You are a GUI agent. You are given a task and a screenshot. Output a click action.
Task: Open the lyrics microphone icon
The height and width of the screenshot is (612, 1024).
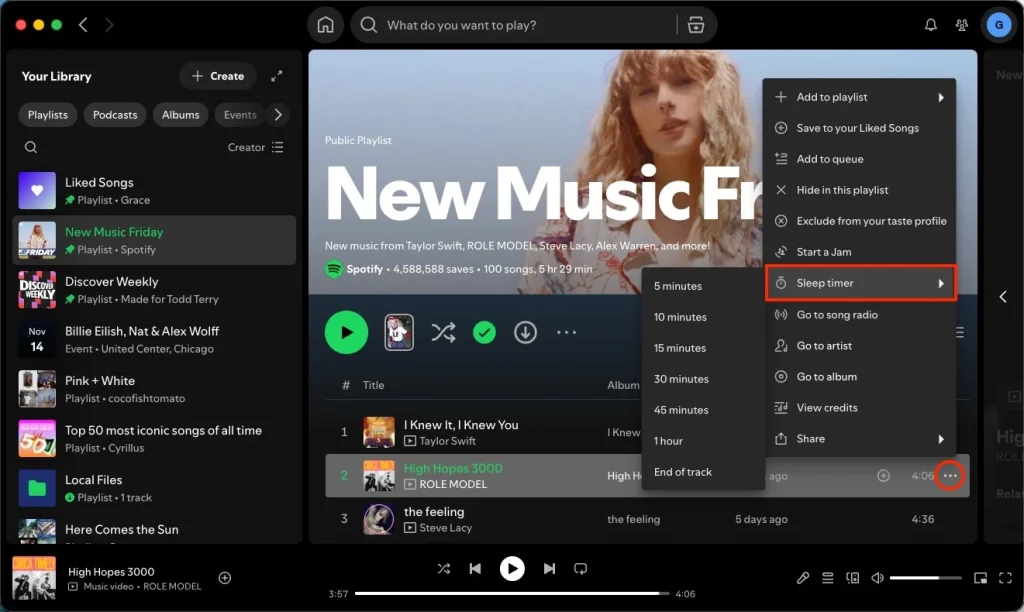(x=803, y=578)
